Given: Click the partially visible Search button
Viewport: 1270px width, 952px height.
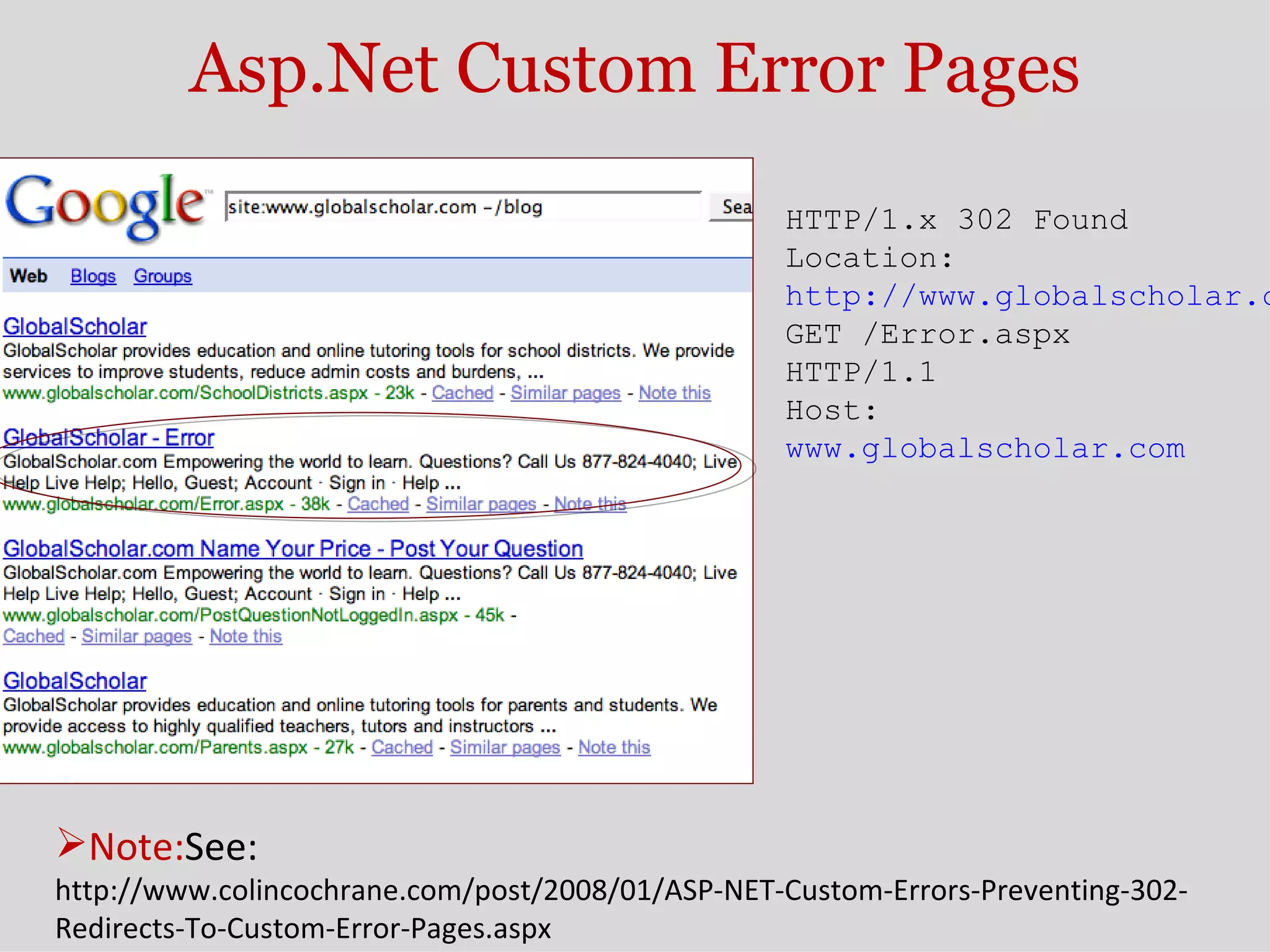Looking at the screenshot, I should pos(732,206).
